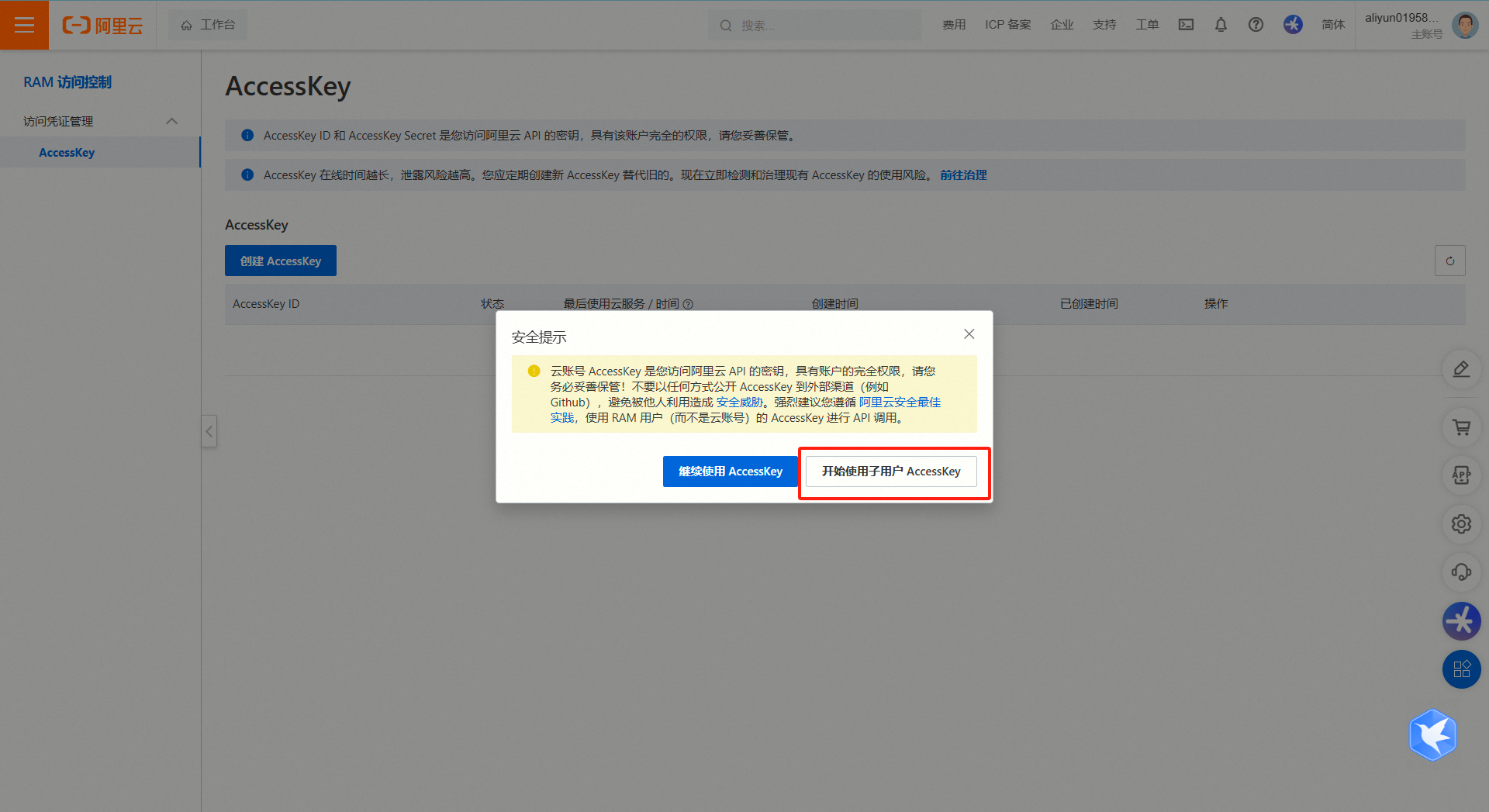Click the yellow warning icon in dialog
Image resolution: width=1489 pixels, height=812 pixels.
[x=534, y=371]
